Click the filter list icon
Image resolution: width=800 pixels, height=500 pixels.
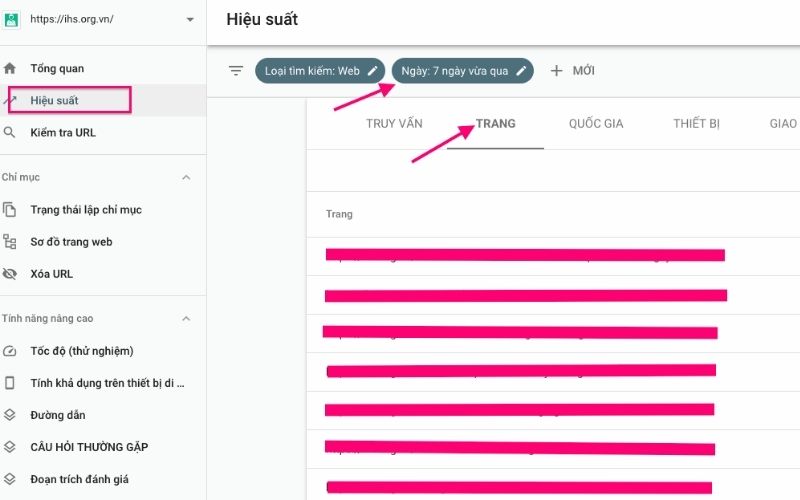[236, 71]
